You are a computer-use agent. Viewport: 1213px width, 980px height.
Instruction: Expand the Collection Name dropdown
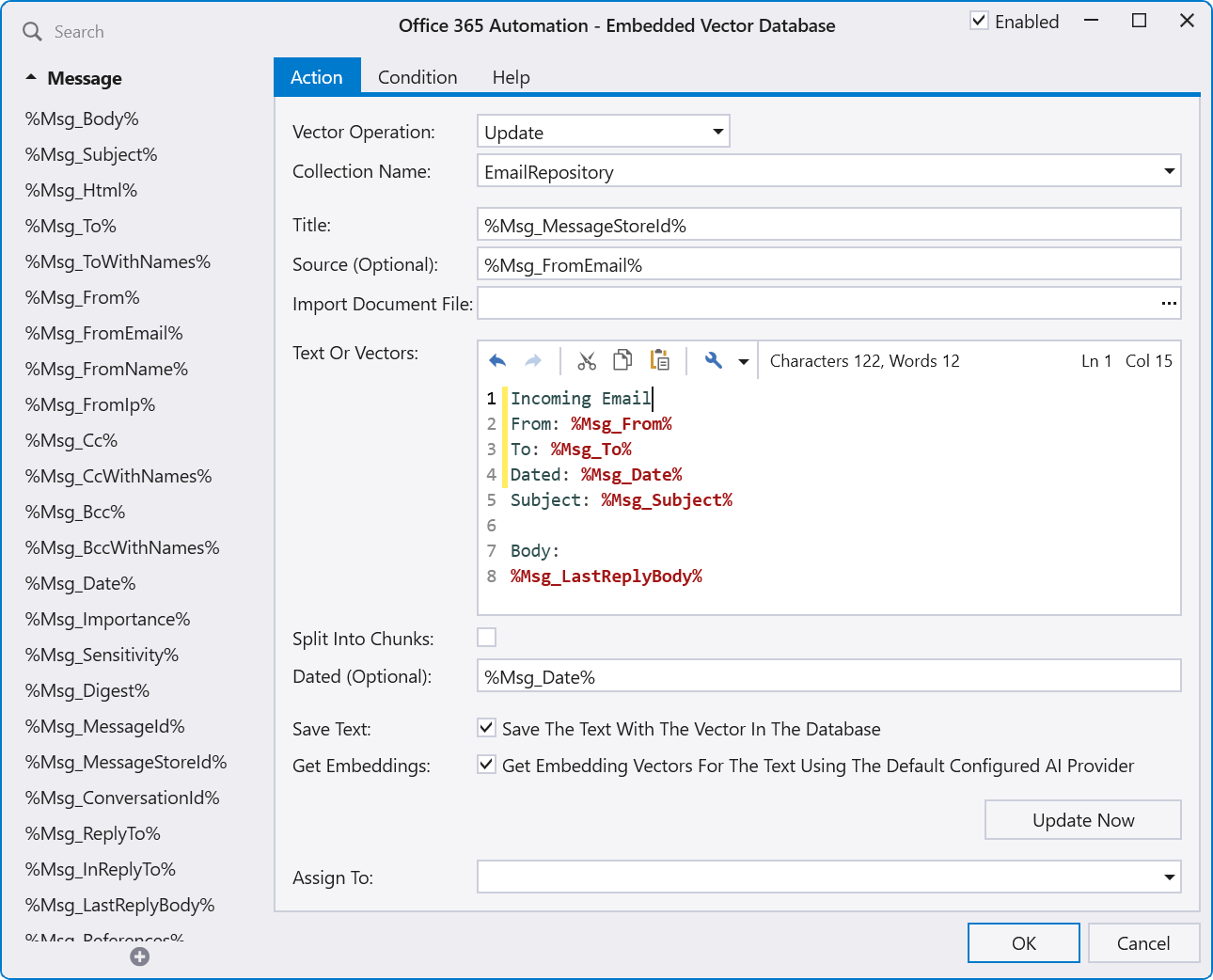1169,171
